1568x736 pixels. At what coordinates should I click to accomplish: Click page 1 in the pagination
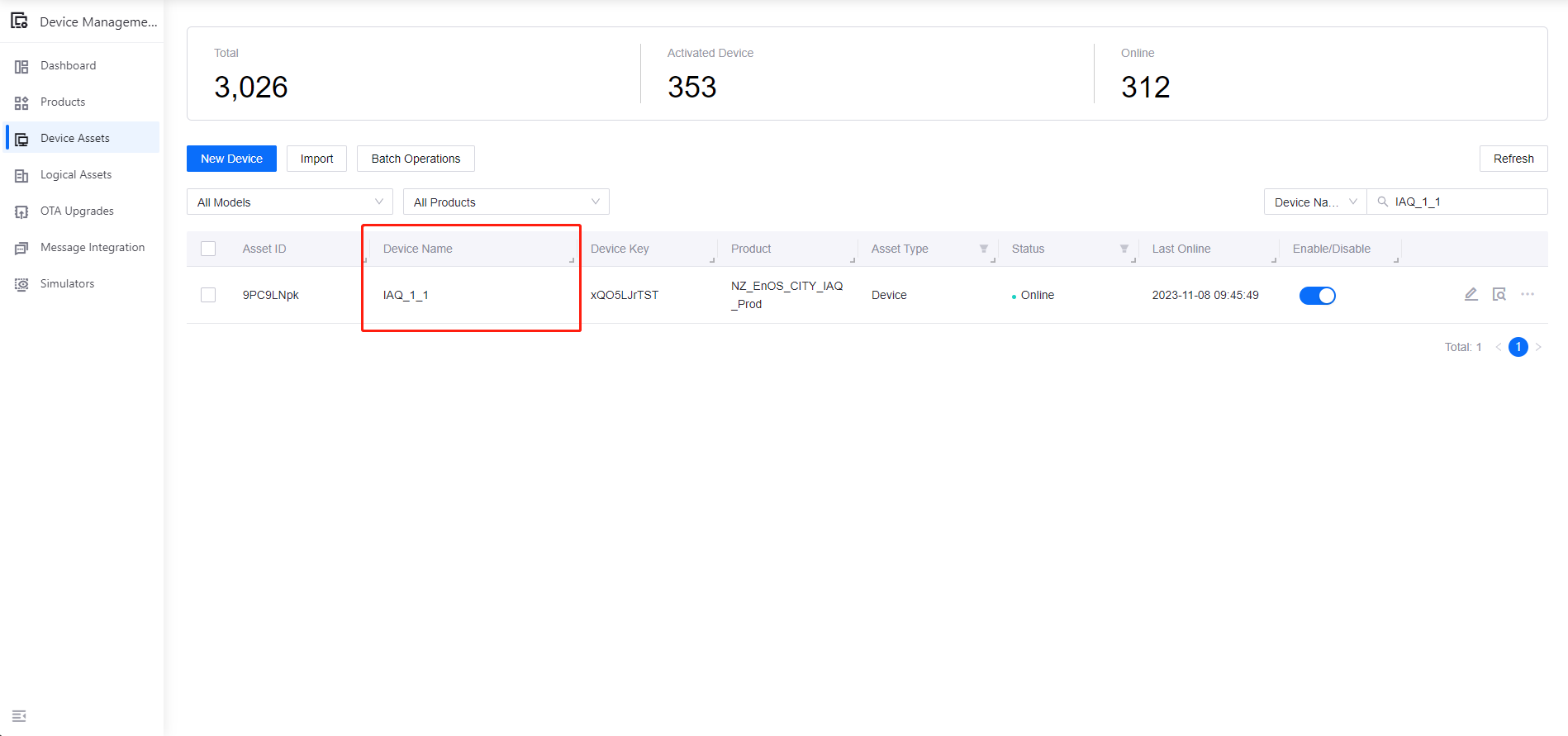(x=1518, y=347)
